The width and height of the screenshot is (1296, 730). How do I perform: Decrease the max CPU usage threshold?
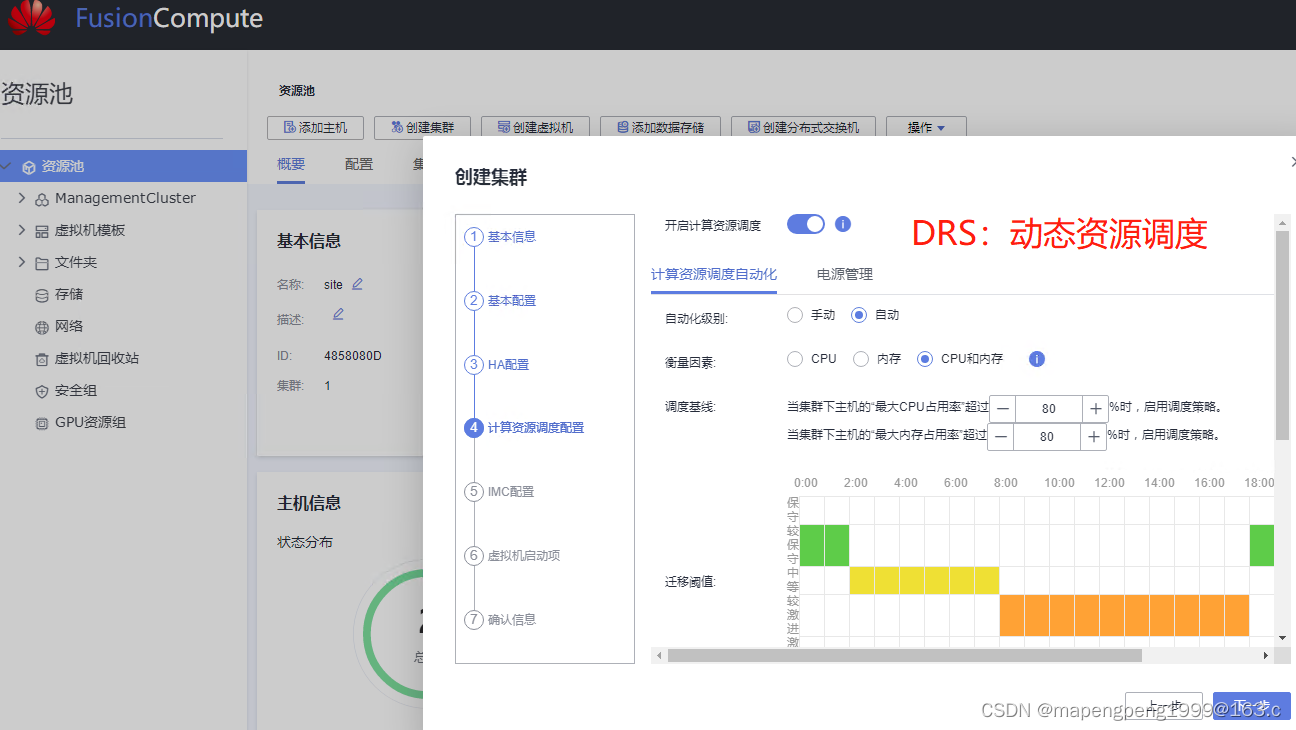tap(1002, 409)
